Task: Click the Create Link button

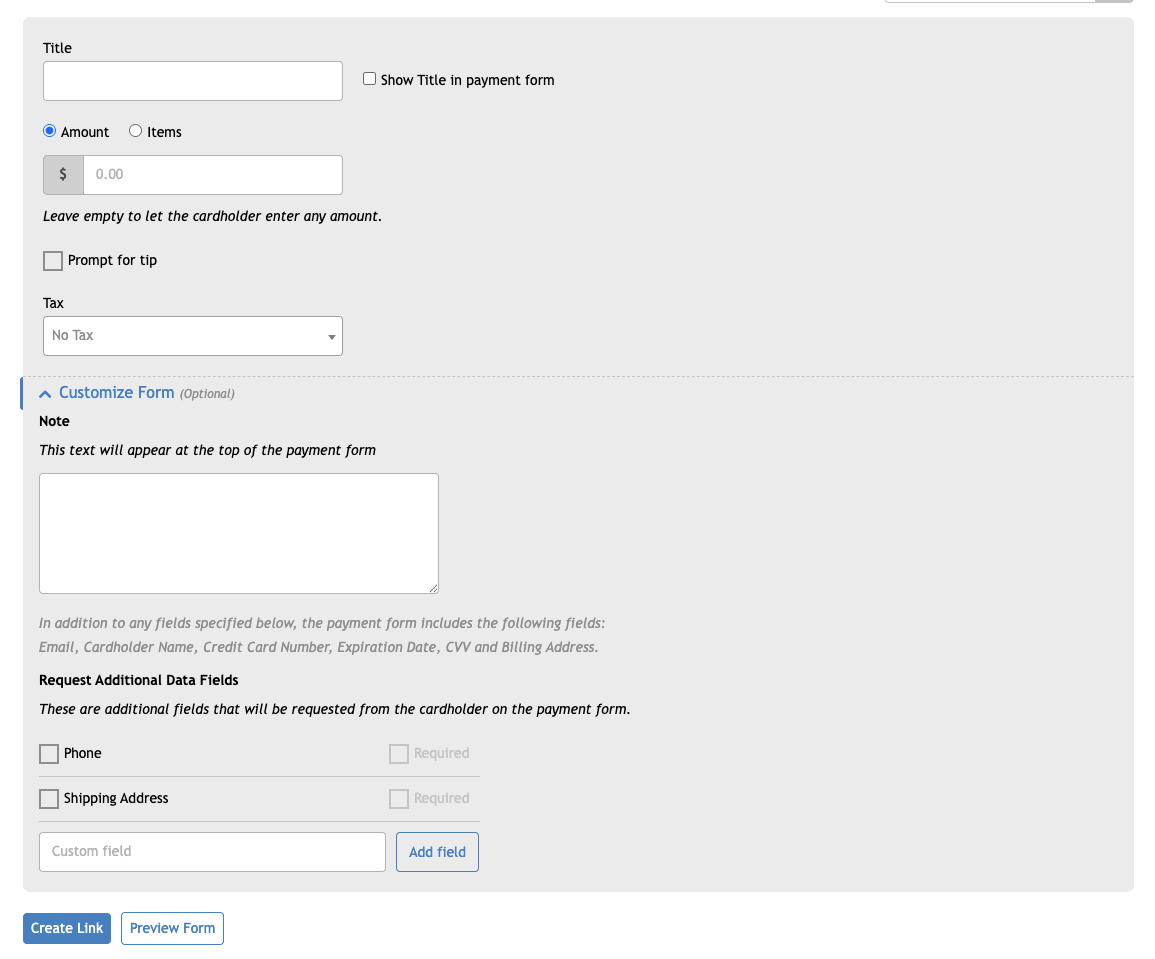Action: [67, 928]
